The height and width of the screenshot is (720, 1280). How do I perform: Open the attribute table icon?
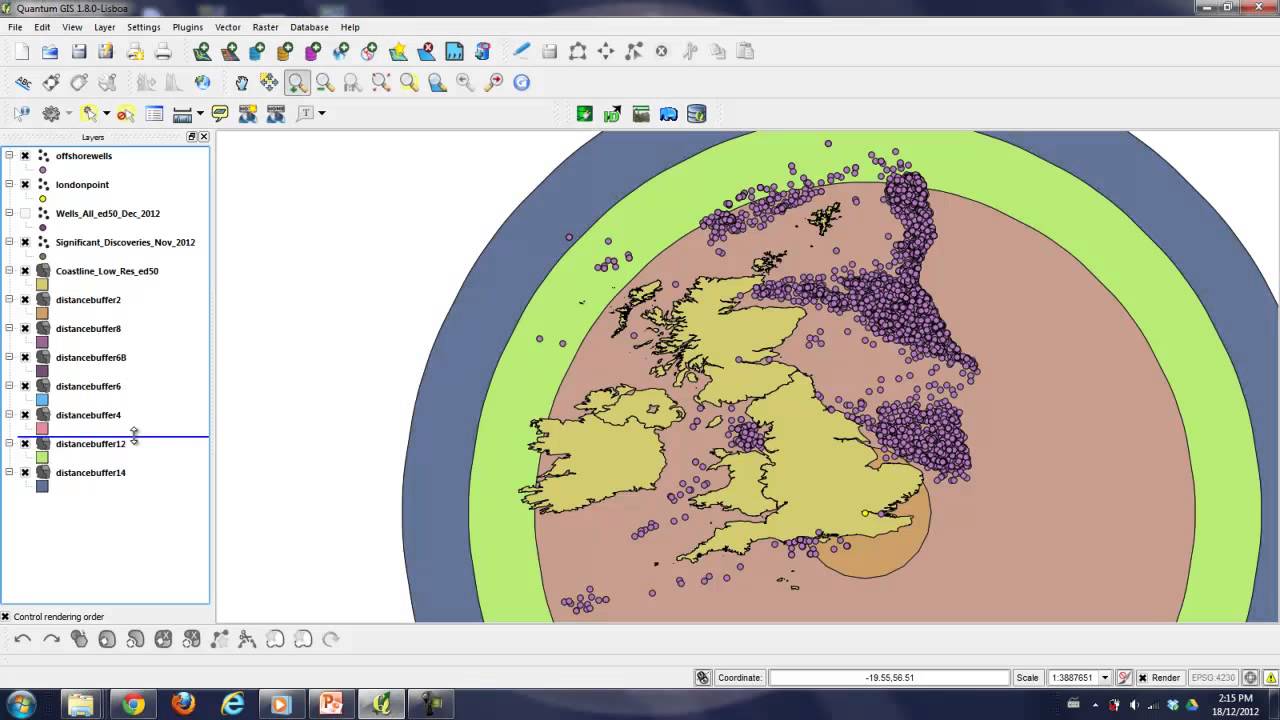pos(154,114)
